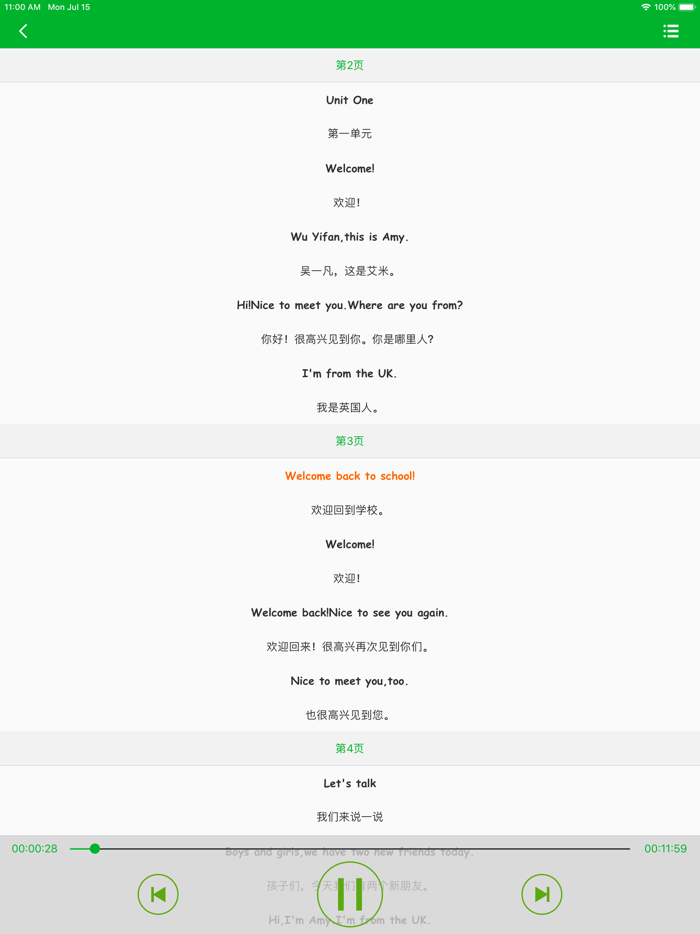Skip to the previous track

coord(158,894)
